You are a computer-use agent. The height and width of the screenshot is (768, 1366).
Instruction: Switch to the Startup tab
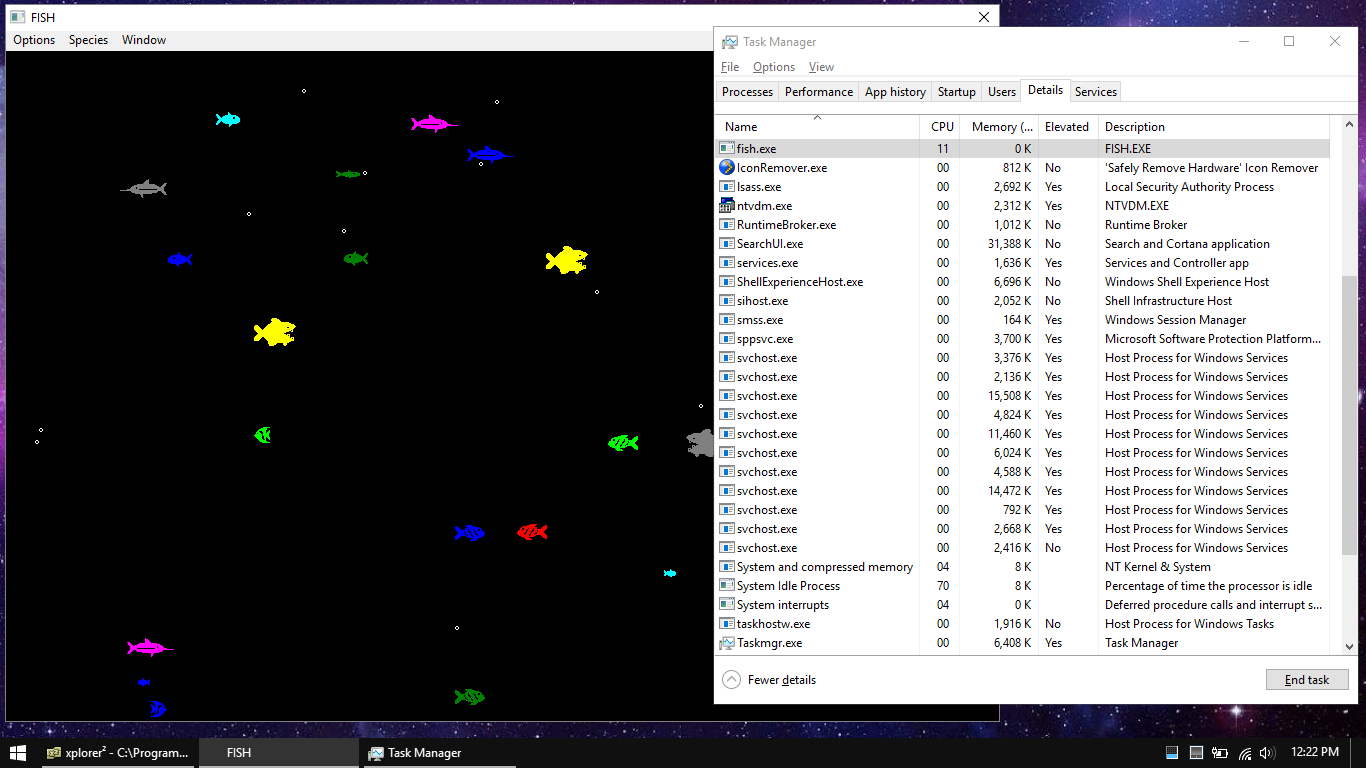click(x=956, y=92)
